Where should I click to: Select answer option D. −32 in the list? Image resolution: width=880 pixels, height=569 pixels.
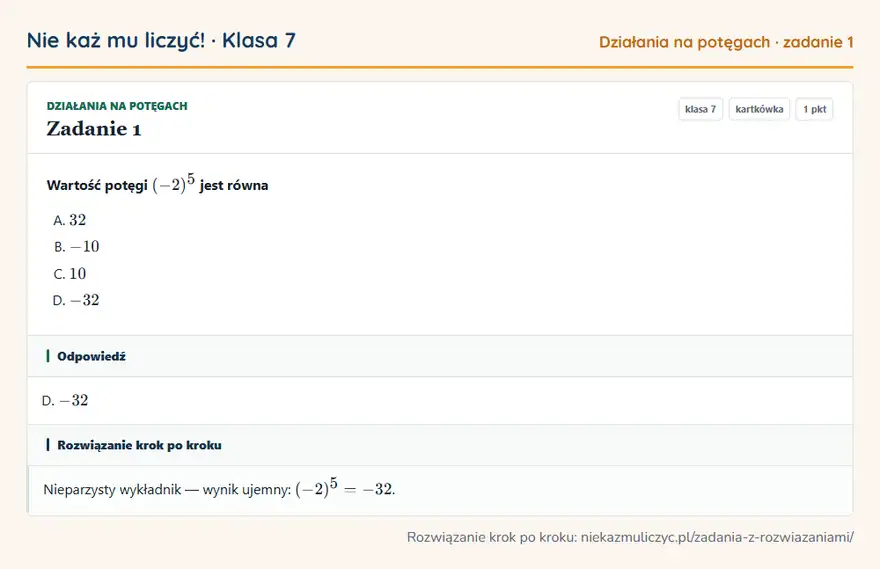[x=76, y=300]
